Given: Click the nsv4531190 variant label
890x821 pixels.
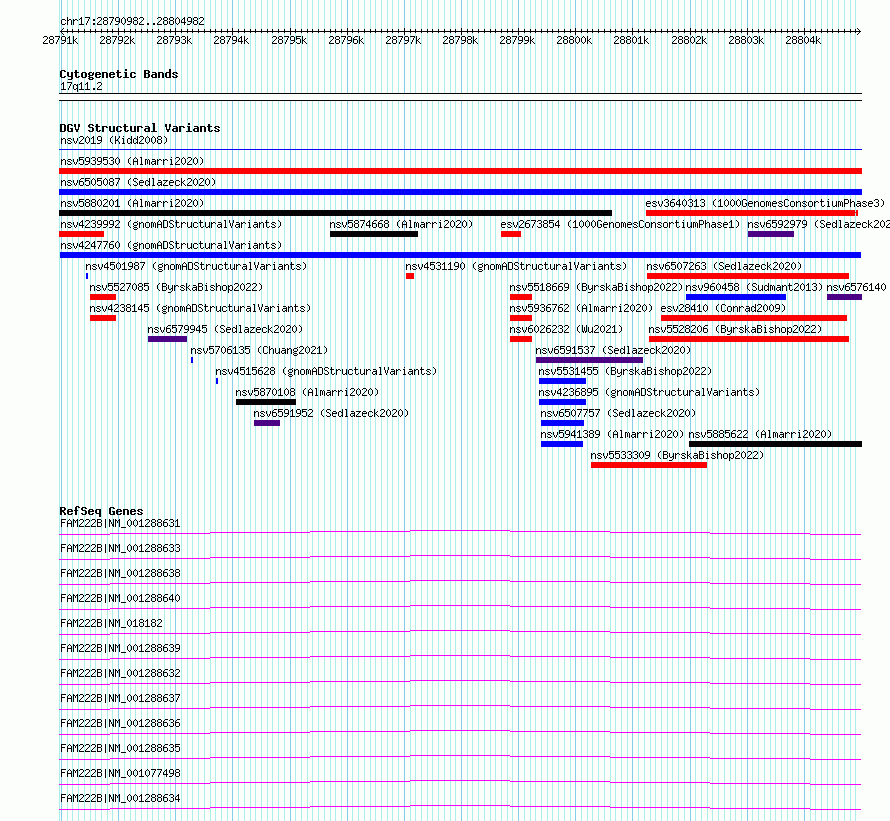Looking at the screenshot, I should tap(516, 266).
